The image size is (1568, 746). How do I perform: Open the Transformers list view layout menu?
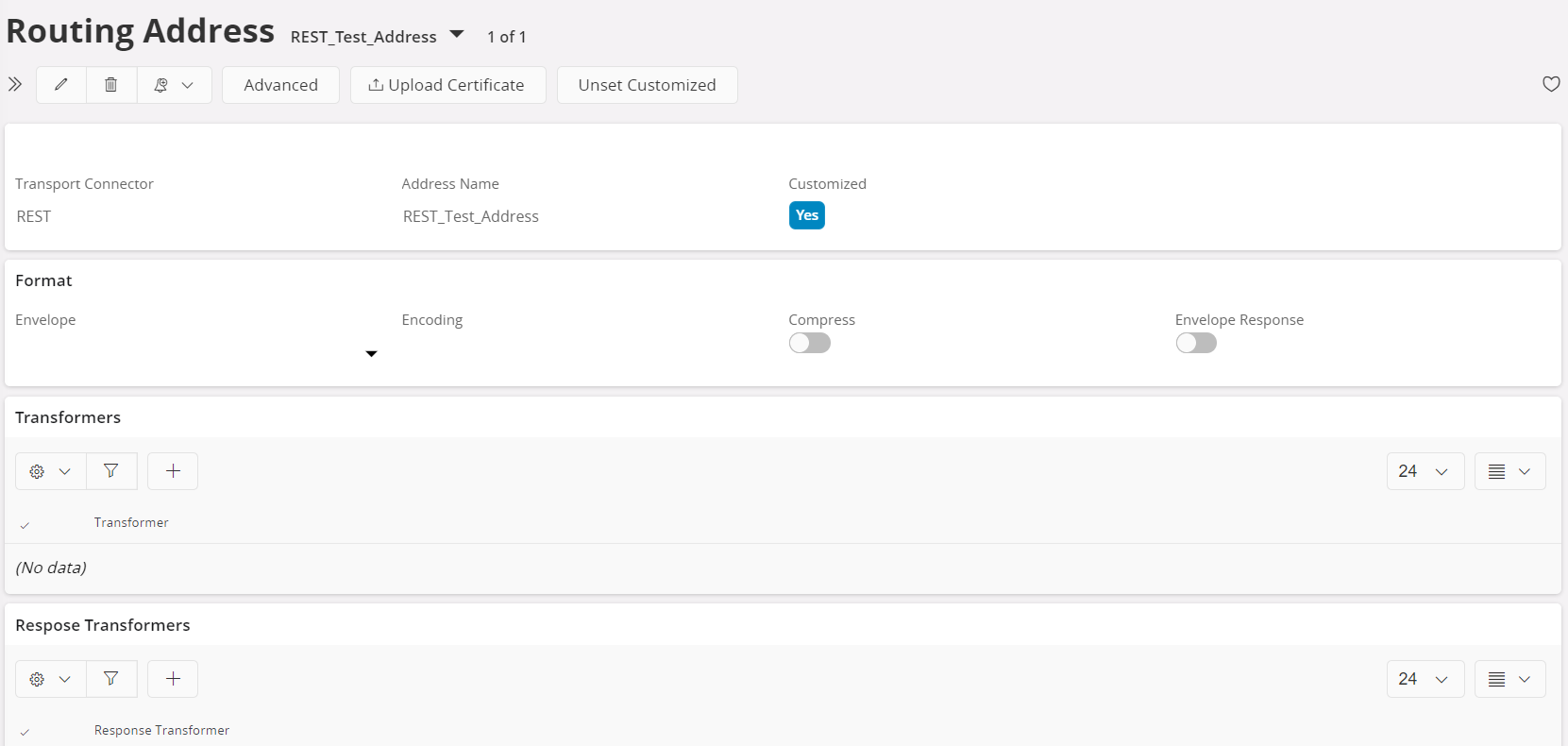click(x=1509, y=471)
